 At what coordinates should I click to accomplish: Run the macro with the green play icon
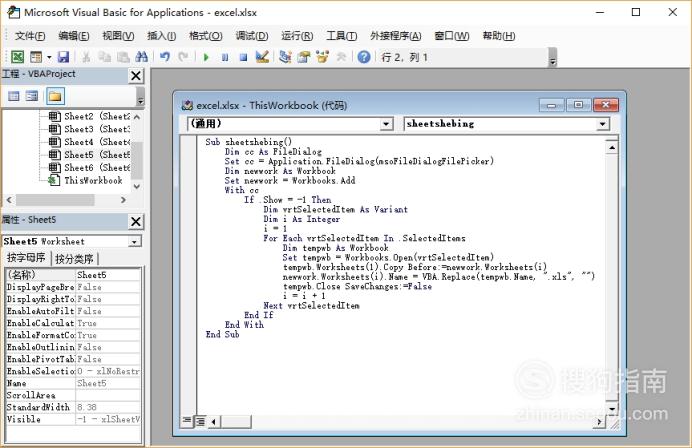(x=206, y=57)
